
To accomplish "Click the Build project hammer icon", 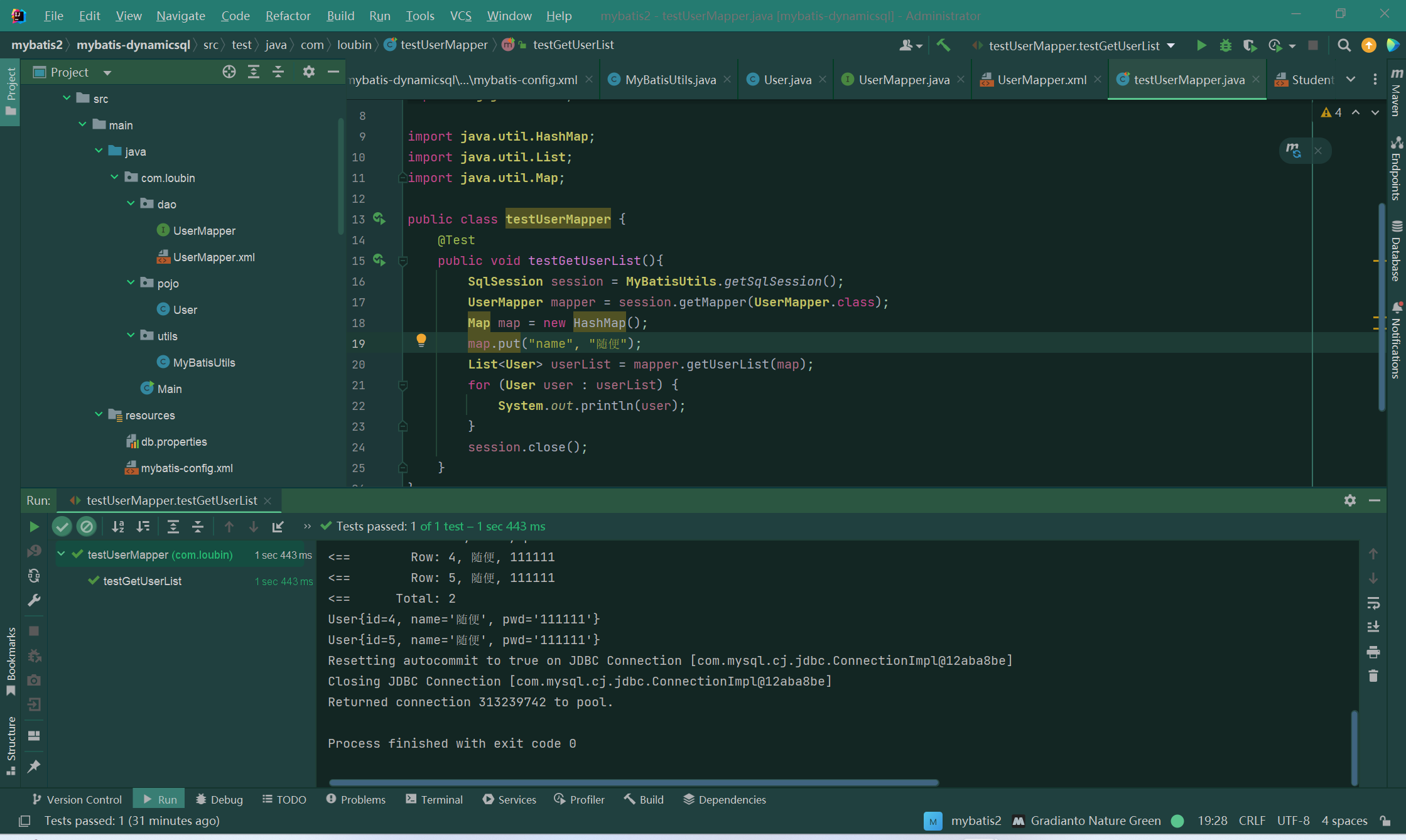I will (943, 45).
